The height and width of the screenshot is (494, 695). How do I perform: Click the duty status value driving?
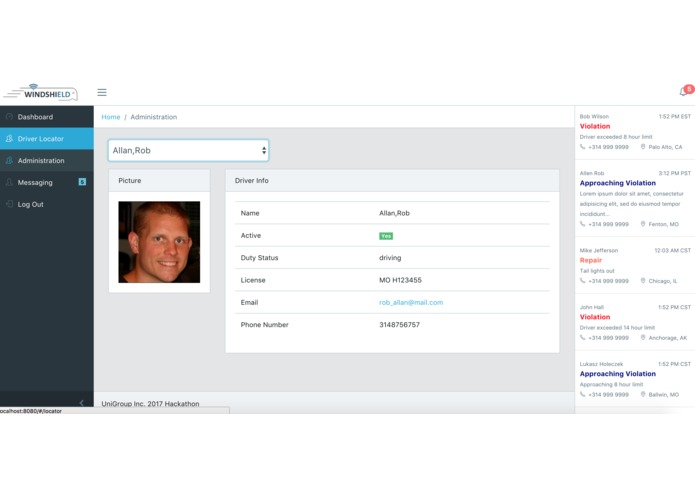pos(390,258)
